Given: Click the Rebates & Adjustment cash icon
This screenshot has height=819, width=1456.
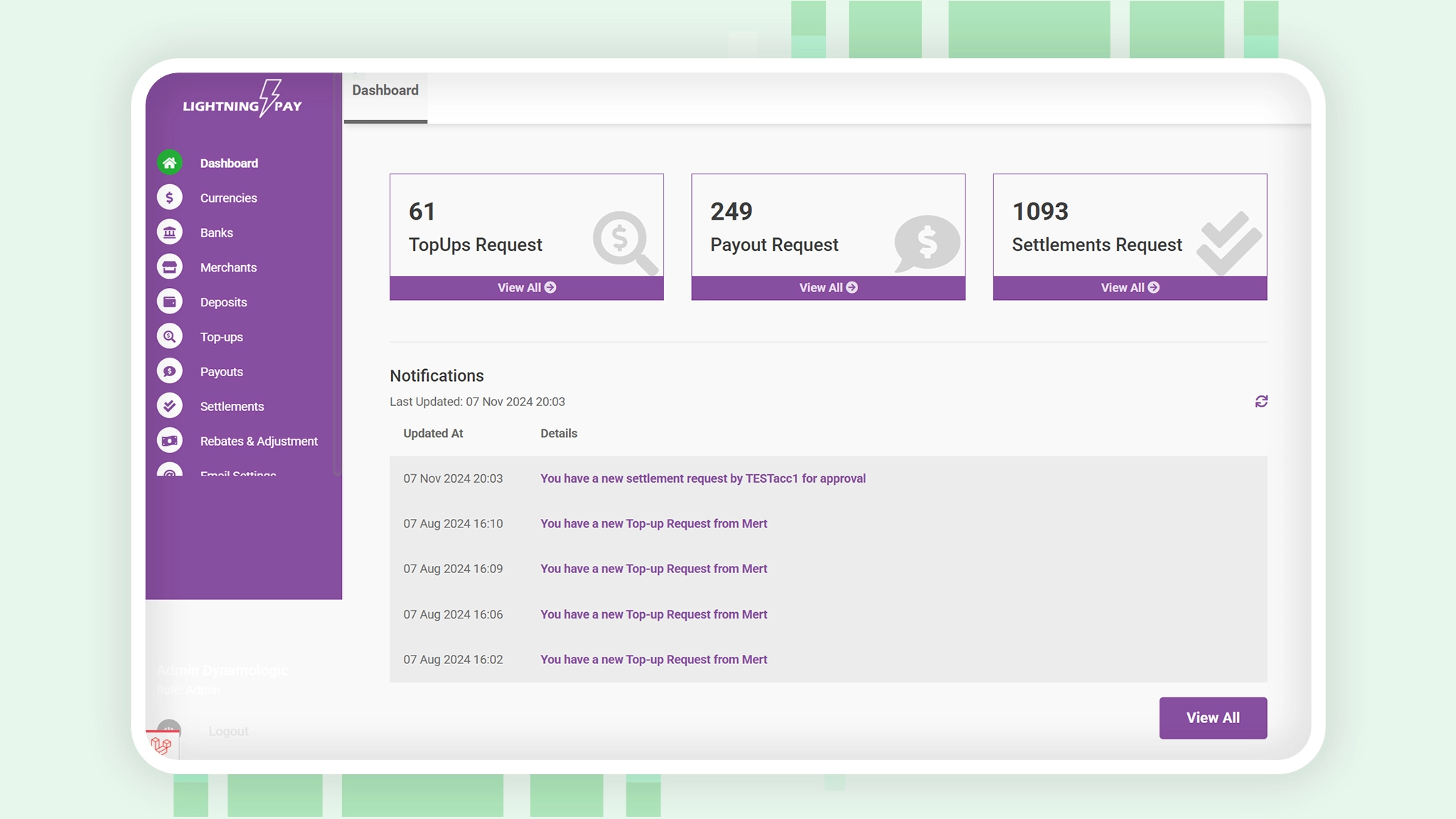Looking at the screenshot, I should tap(169, 441).
